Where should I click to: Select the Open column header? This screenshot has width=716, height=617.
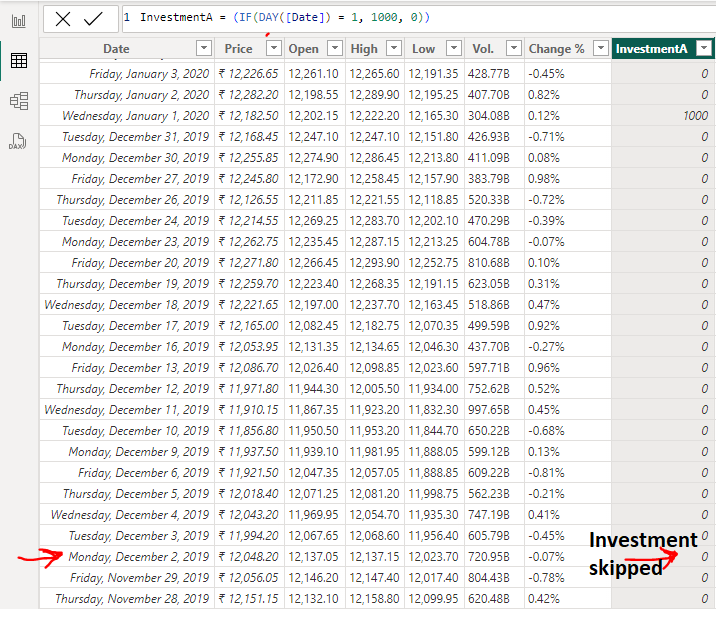pyautogui.click(x=304, y=48)
